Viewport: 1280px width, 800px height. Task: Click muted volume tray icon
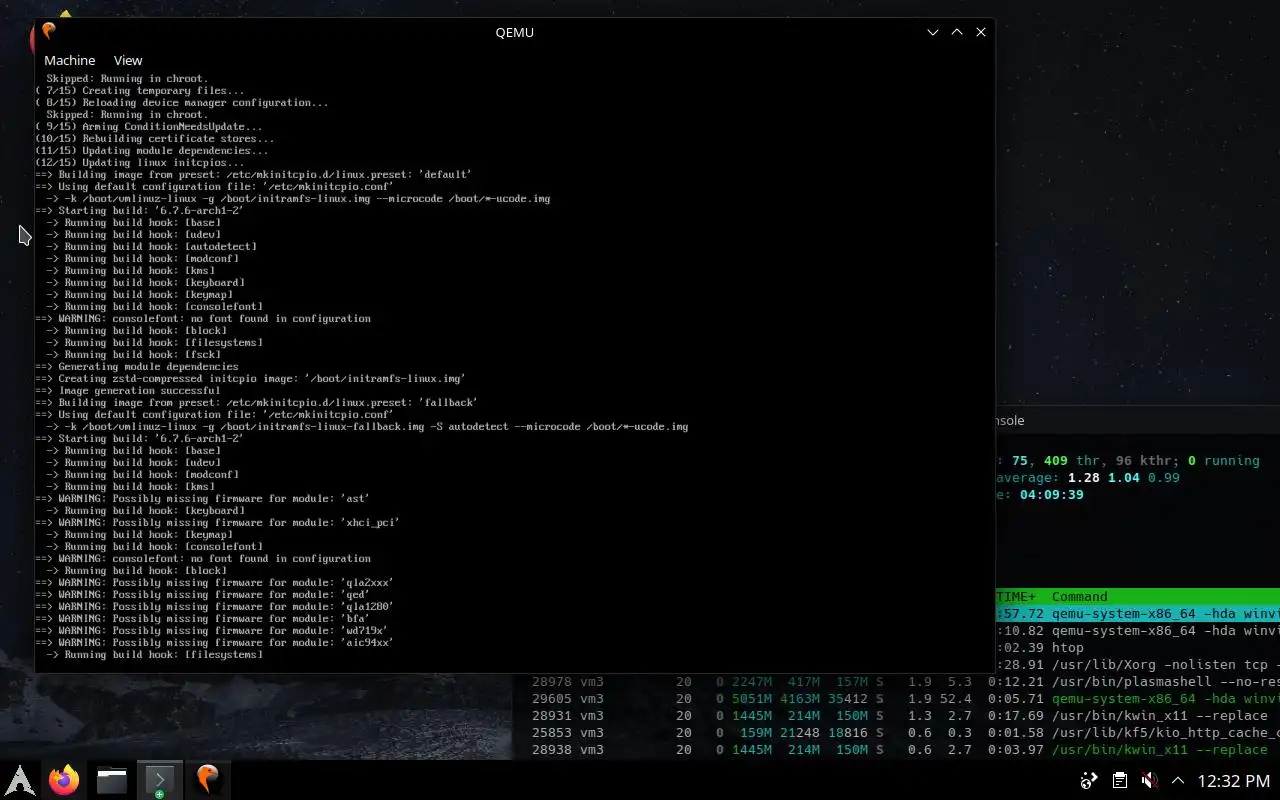pos(1150,780)
